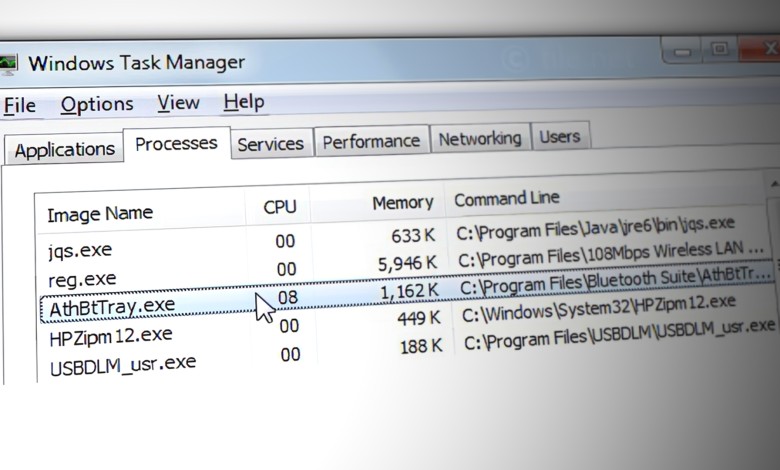780x470 pixels.
Task: Click the USBDLM command line path
Action: [619, 334]
